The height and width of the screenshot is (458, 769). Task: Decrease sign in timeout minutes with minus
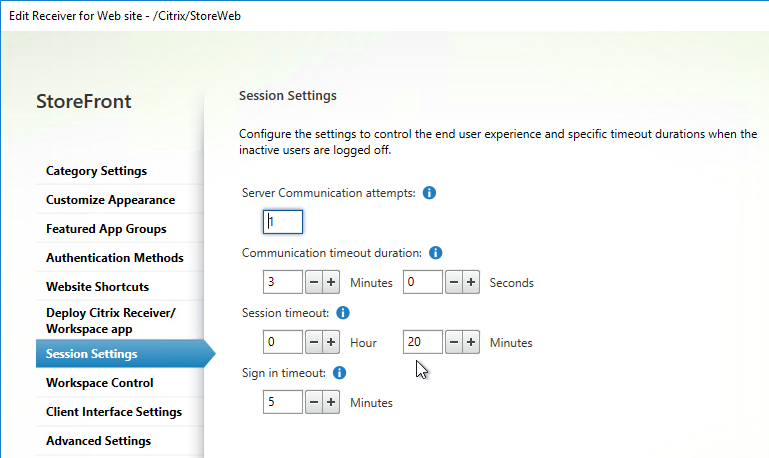(314, 402)
